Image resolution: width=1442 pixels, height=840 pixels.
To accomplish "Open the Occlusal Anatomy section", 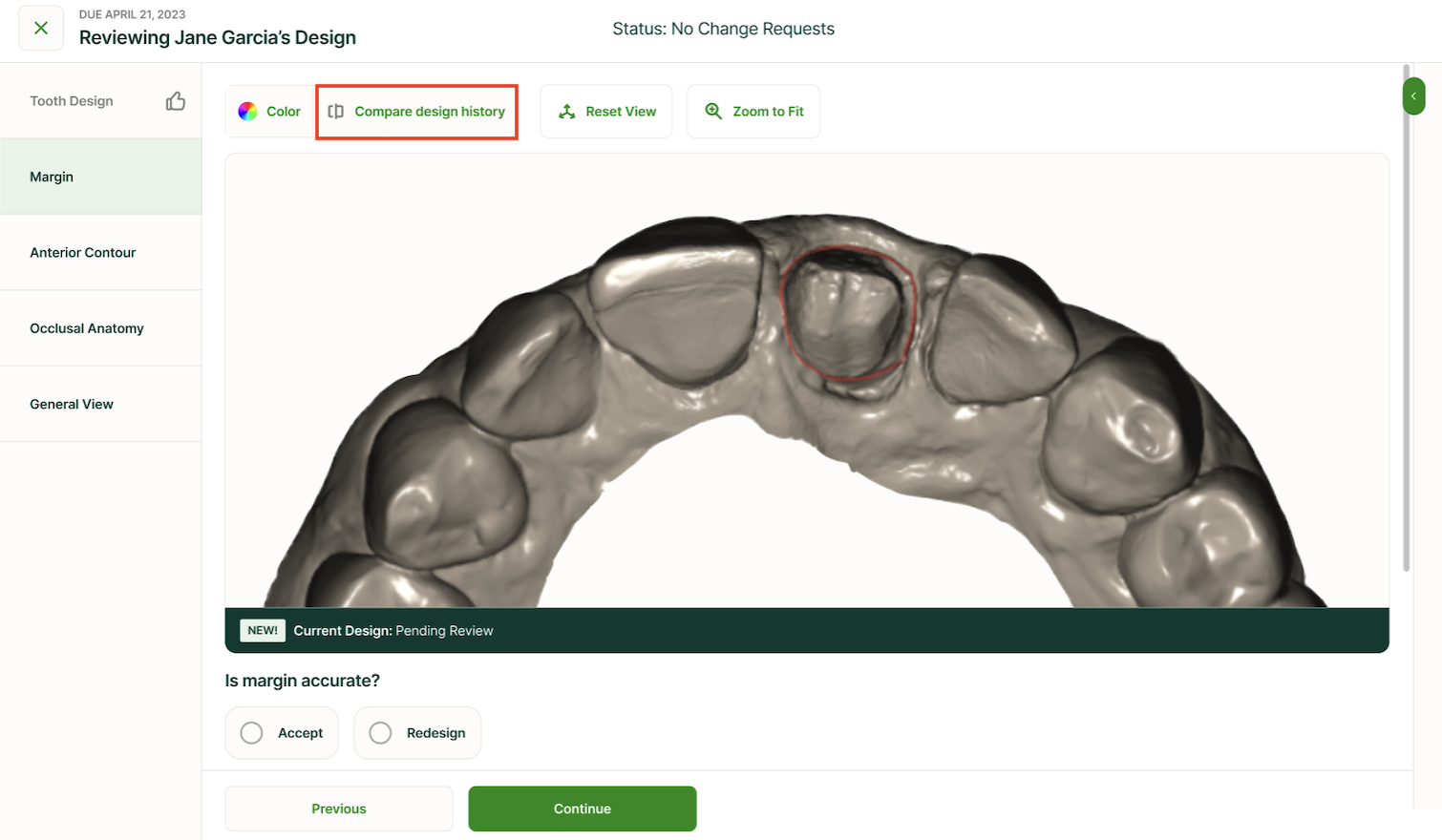I will pyautogui.click(x=87, y=328).
